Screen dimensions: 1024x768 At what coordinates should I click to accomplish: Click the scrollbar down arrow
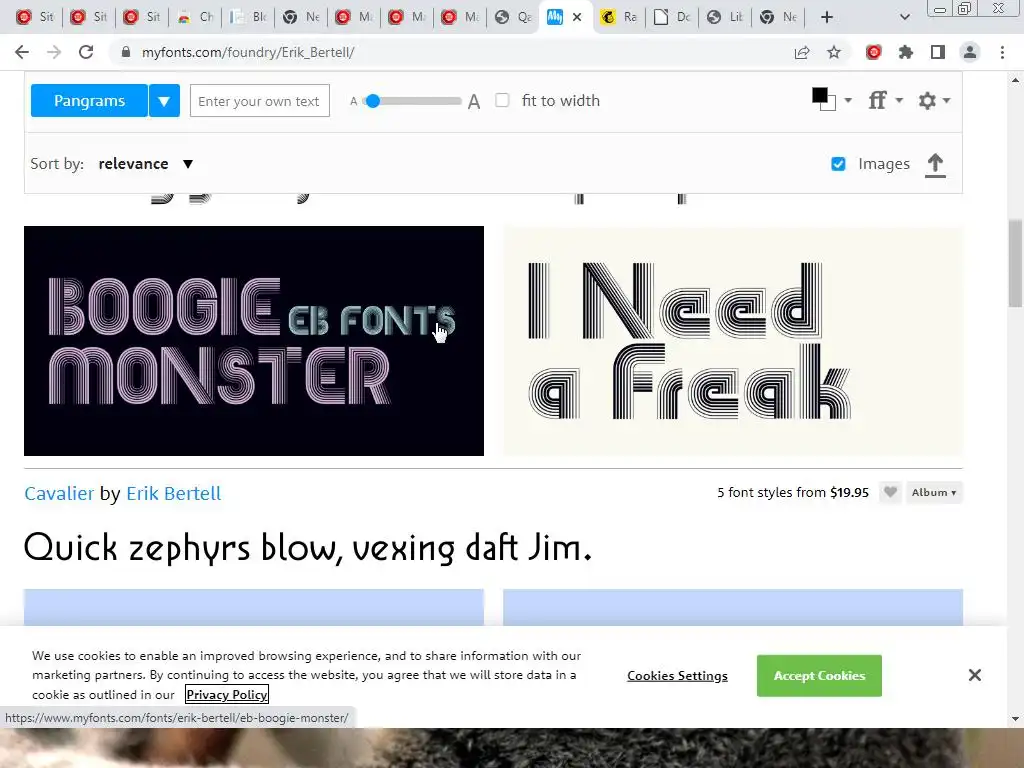1015,719
